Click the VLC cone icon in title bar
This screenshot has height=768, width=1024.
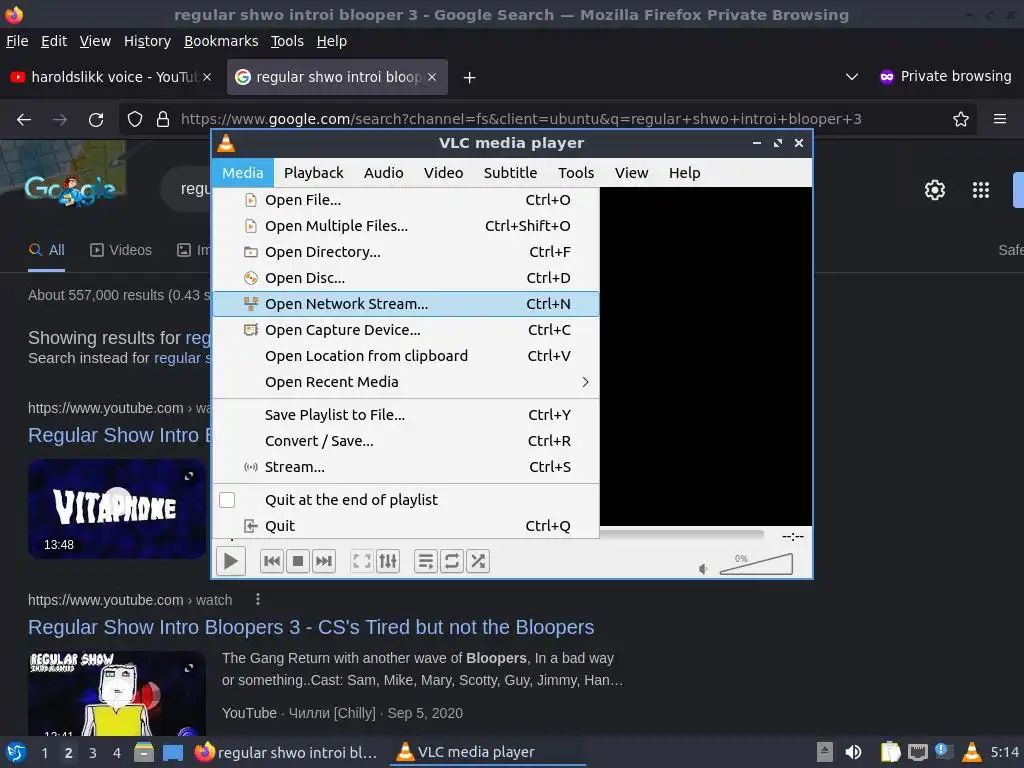click(226, 143)
